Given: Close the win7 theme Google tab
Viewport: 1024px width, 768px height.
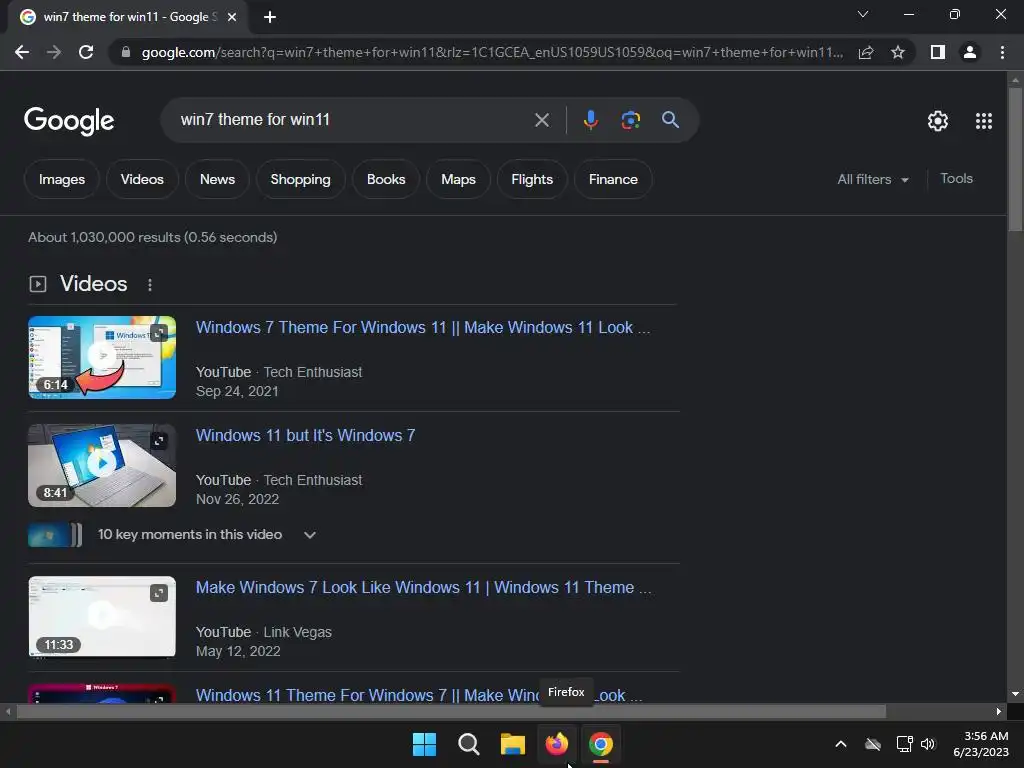Looking at the screenshot, I should (x=232, y=17).
